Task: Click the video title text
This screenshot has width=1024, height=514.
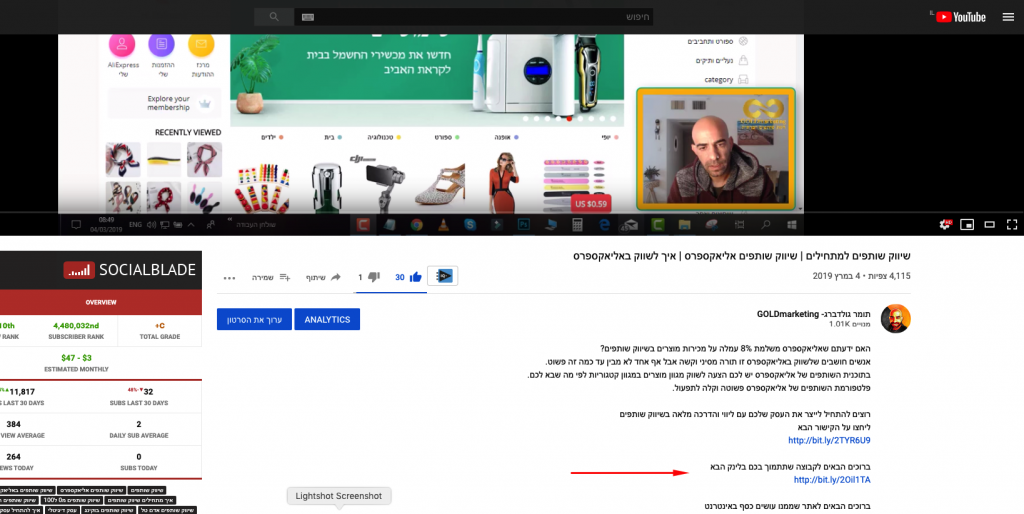Action: pyautogui.click(x=742, y=256)
